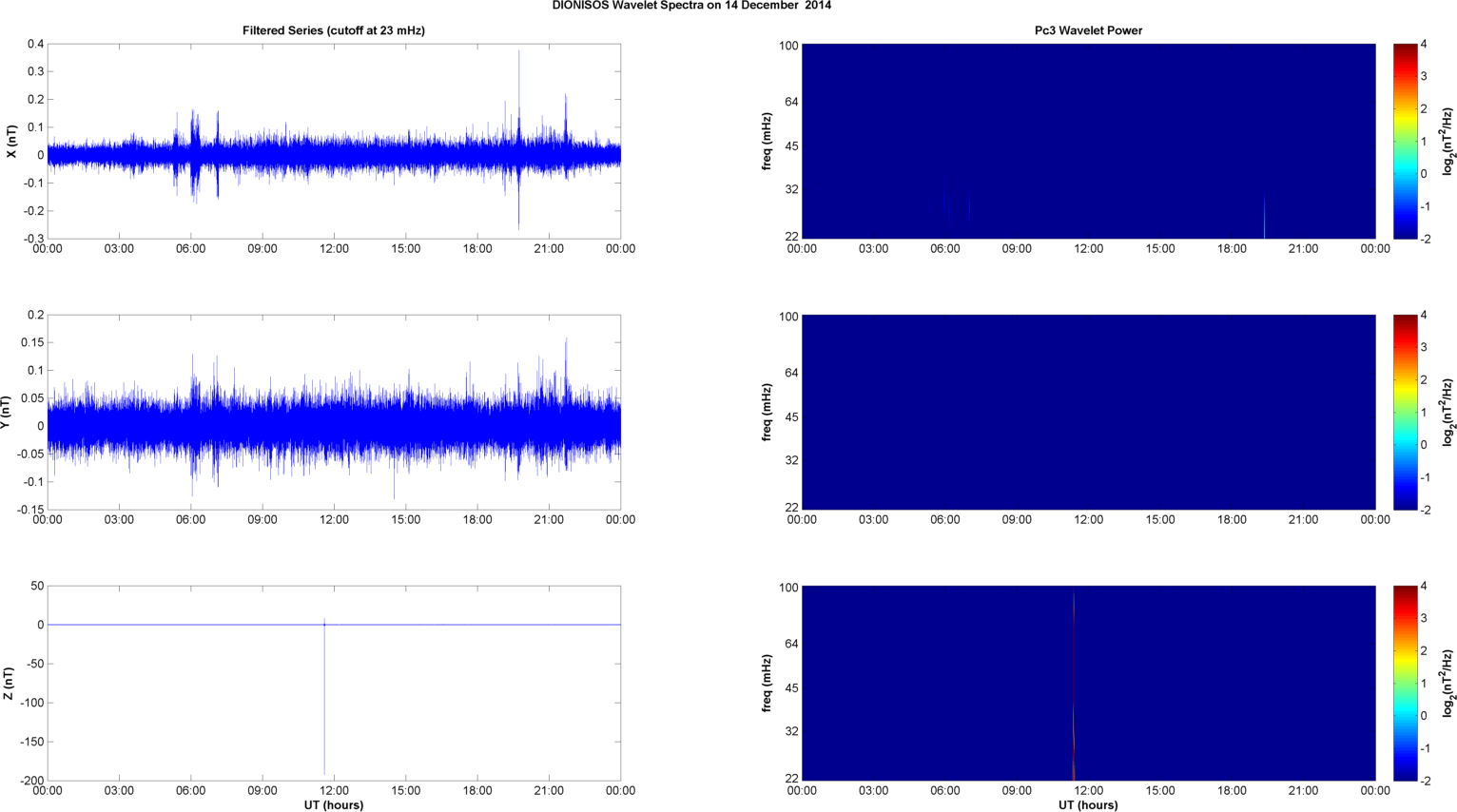Screen dimensions: 1457x812
Task: Click "freq (mHz)" label of Z wavelet plot
Action: pos(767,684)
